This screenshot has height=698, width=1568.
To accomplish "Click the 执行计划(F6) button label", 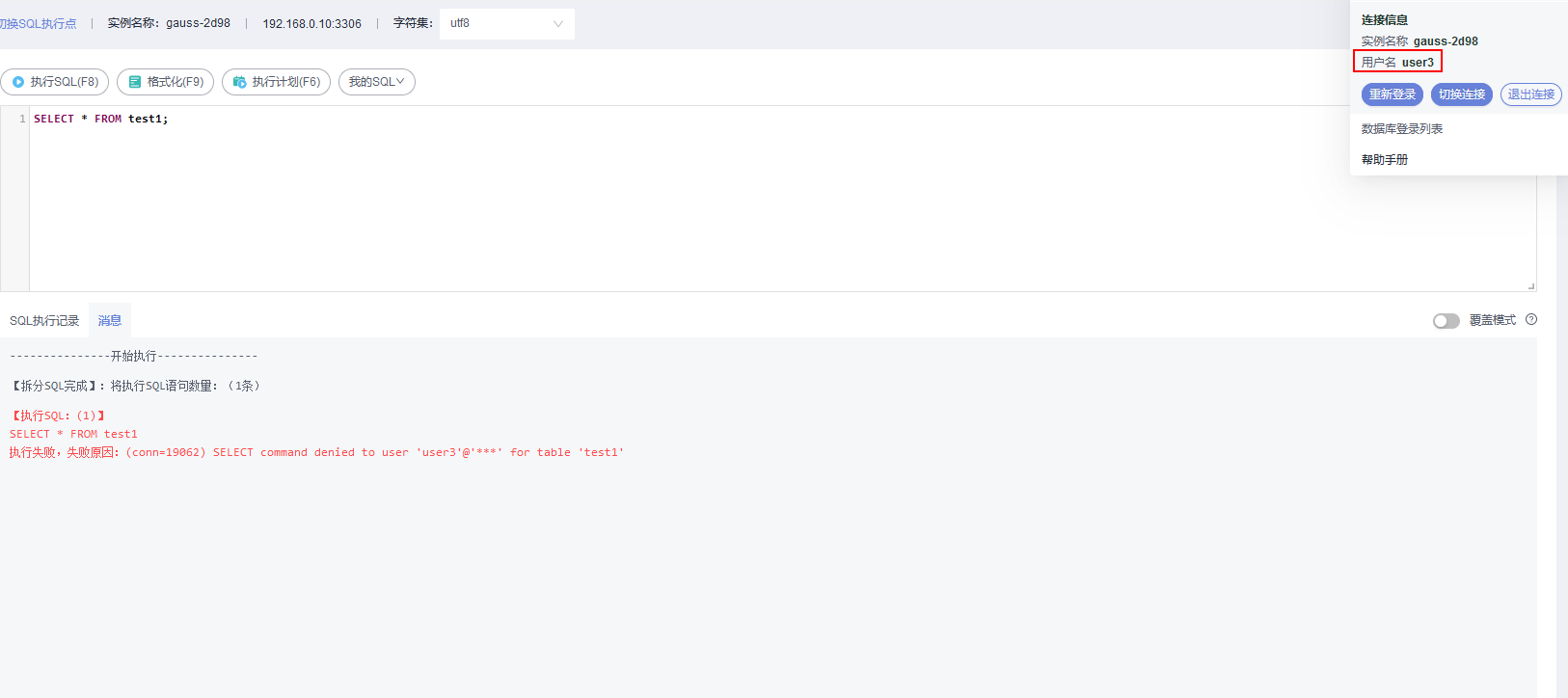I will tap(286, 82).
